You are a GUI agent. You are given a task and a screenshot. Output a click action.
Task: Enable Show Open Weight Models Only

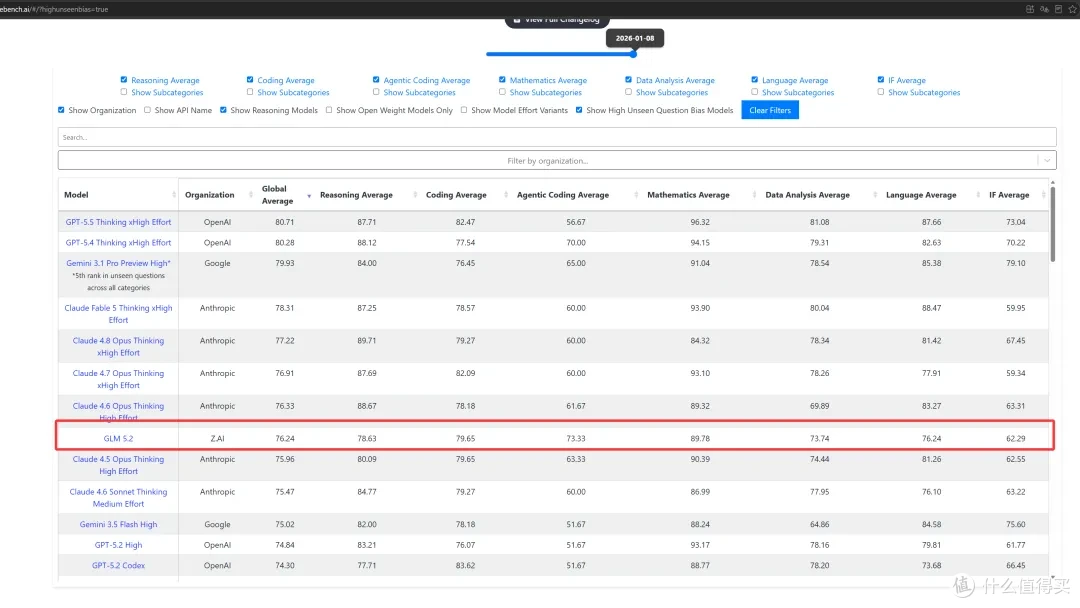329,110
